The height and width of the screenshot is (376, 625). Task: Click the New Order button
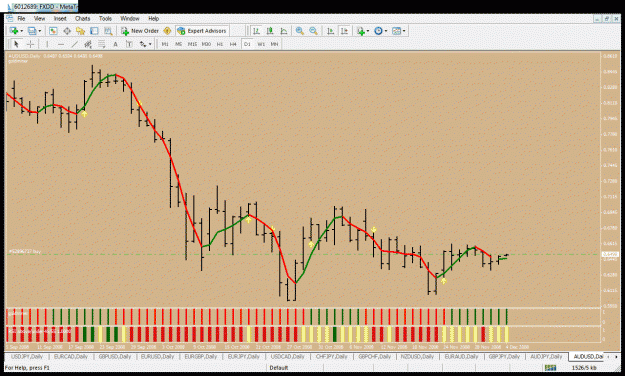[140, 31]
